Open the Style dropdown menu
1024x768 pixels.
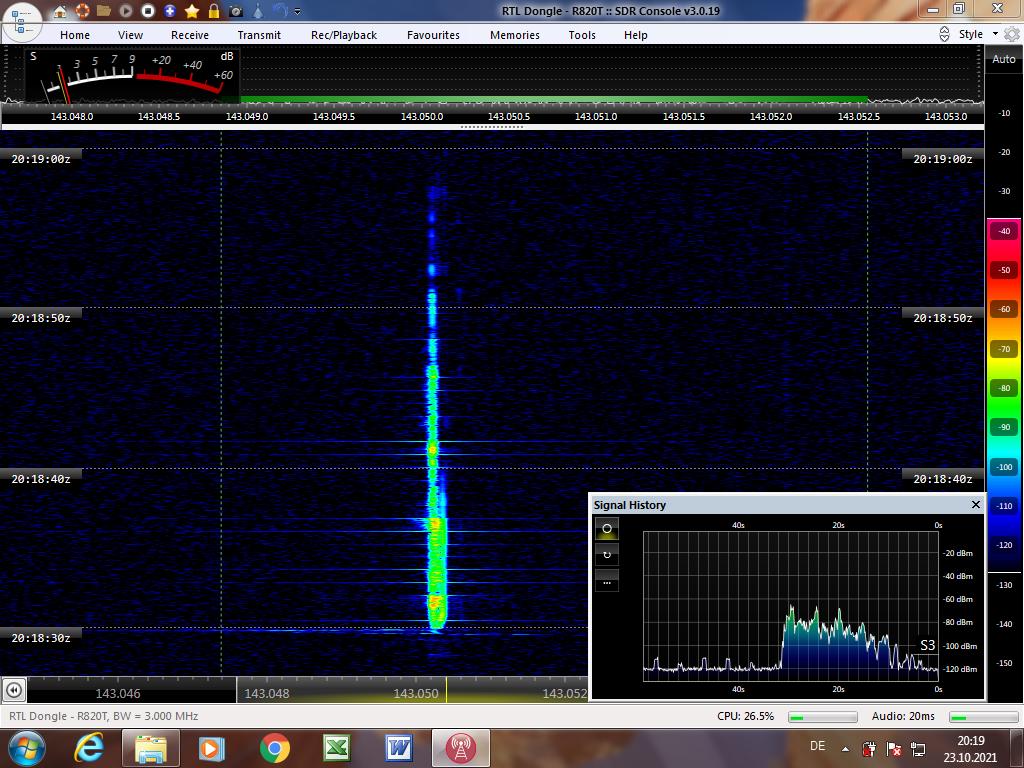[978, 34]
